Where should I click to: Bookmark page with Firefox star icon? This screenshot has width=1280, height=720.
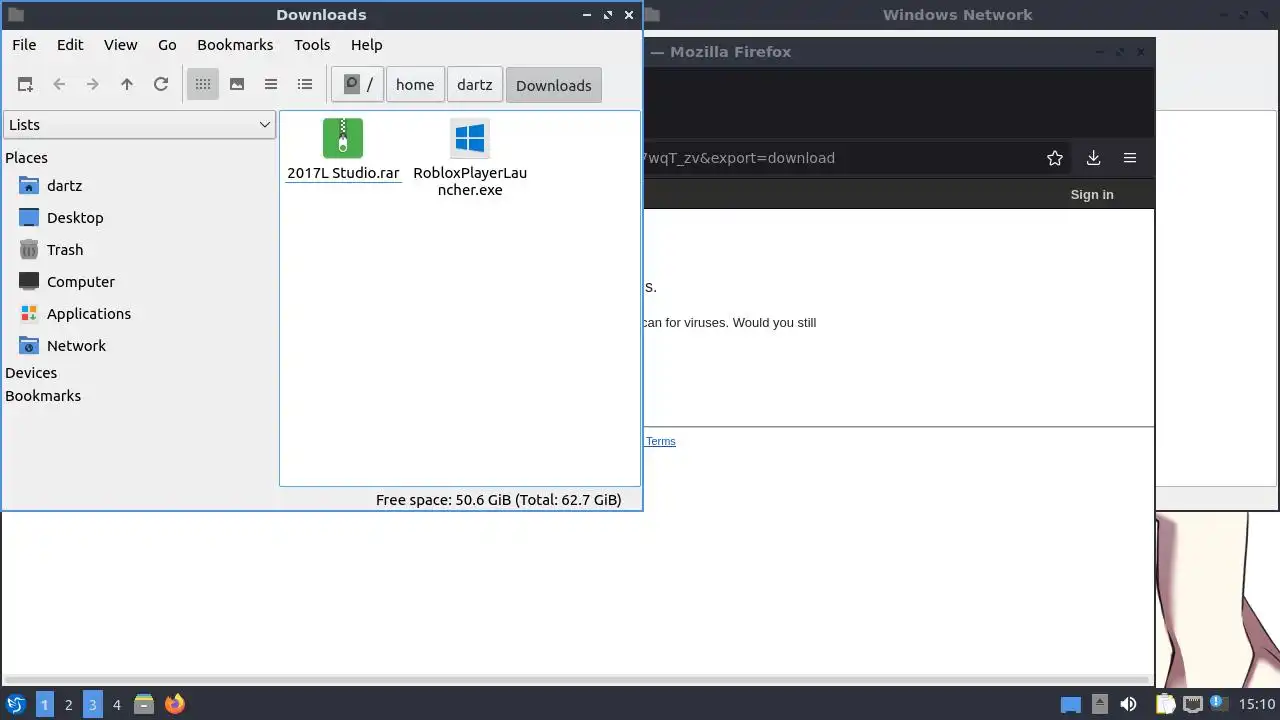pos(1055,158)
